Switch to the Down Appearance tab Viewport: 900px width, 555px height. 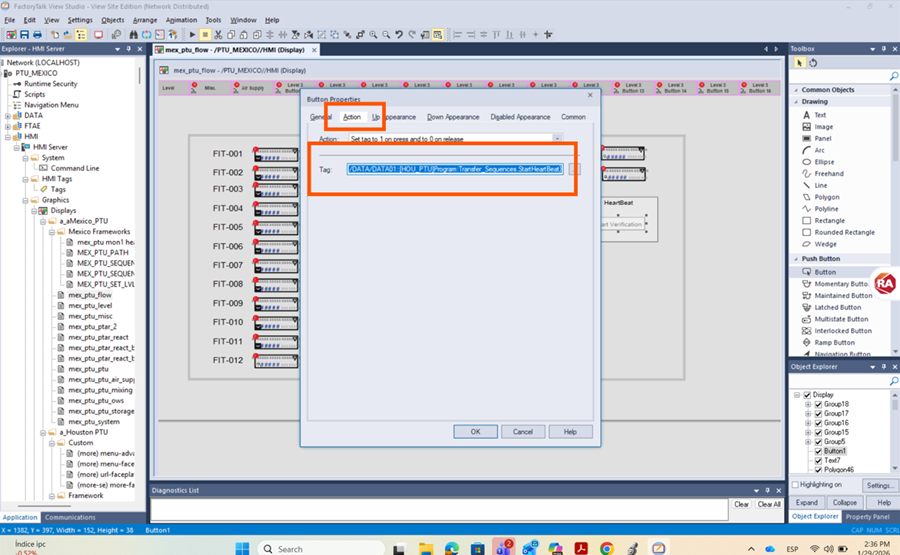[453, 117]
